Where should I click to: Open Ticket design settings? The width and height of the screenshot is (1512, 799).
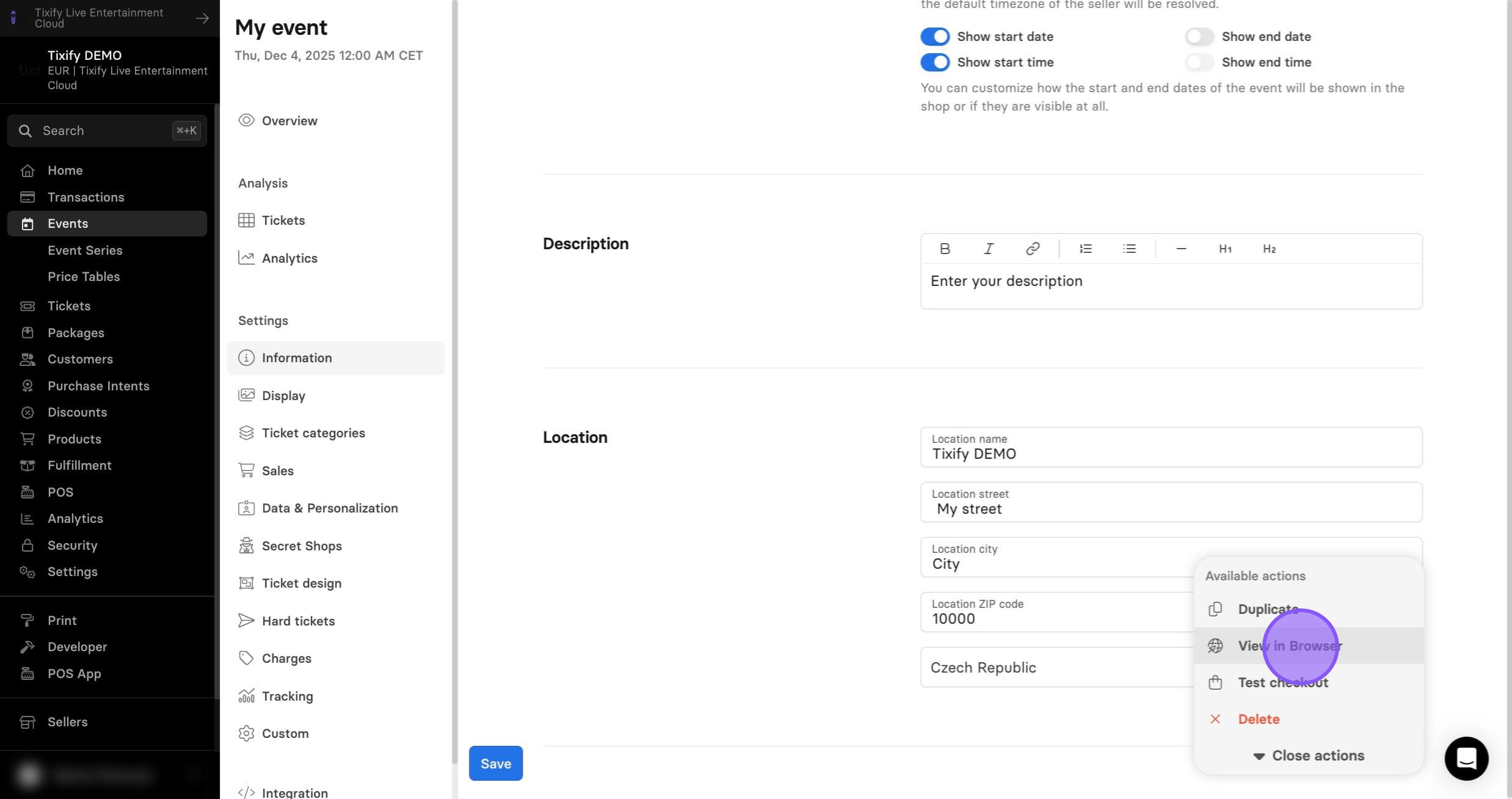pos(335,583)
